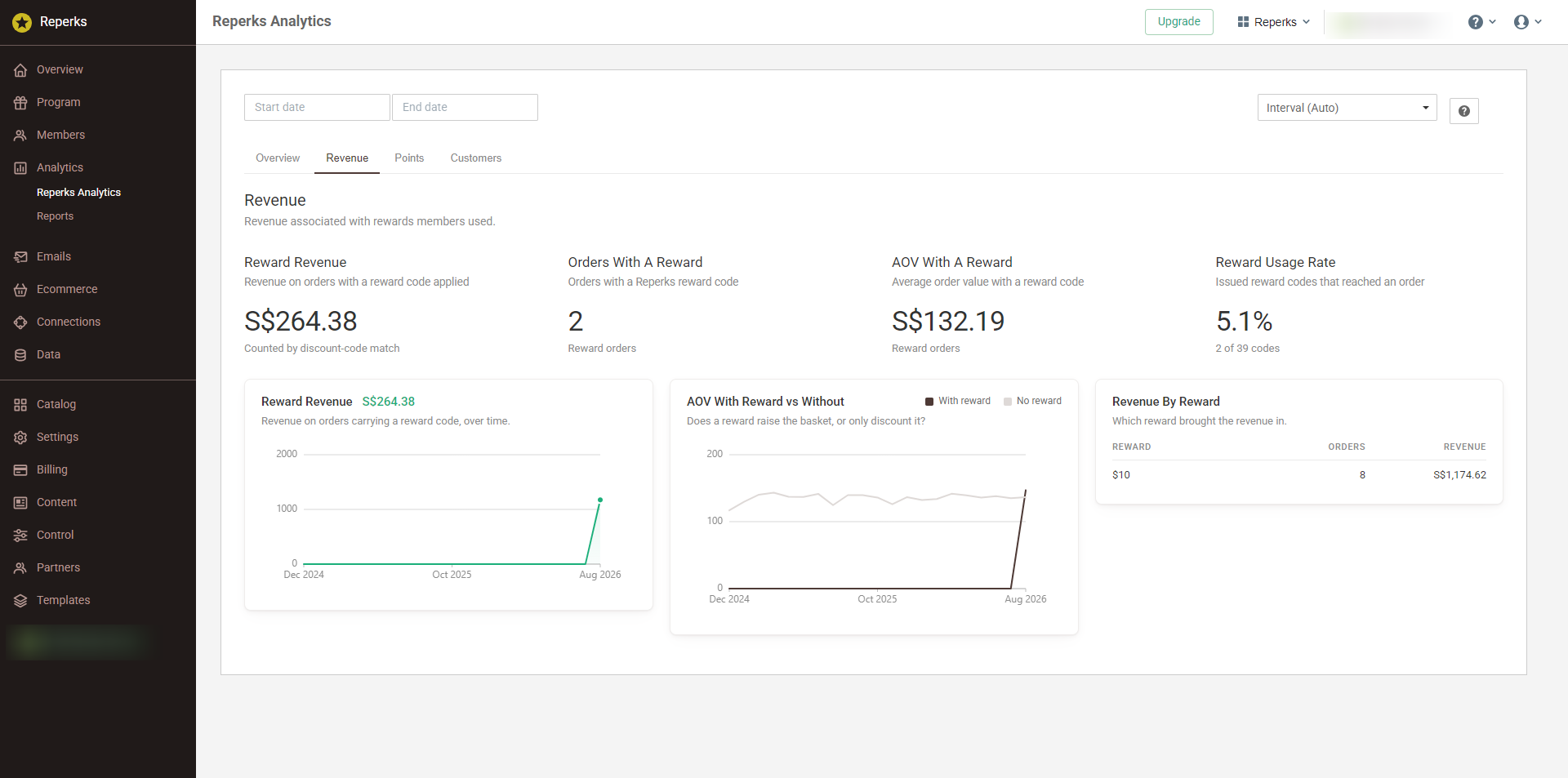Click the Catalog grid icon
The height and width of the screenshot is (778, 1568).
click(20, 405)
